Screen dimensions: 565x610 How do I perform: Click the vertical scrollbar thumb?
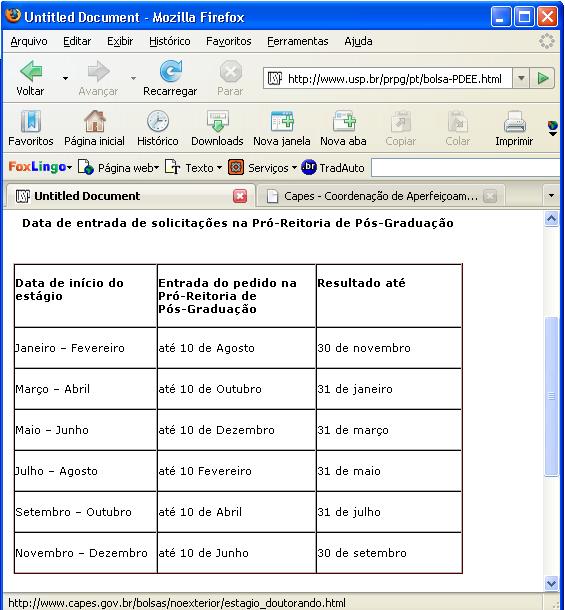coord(551,396)
